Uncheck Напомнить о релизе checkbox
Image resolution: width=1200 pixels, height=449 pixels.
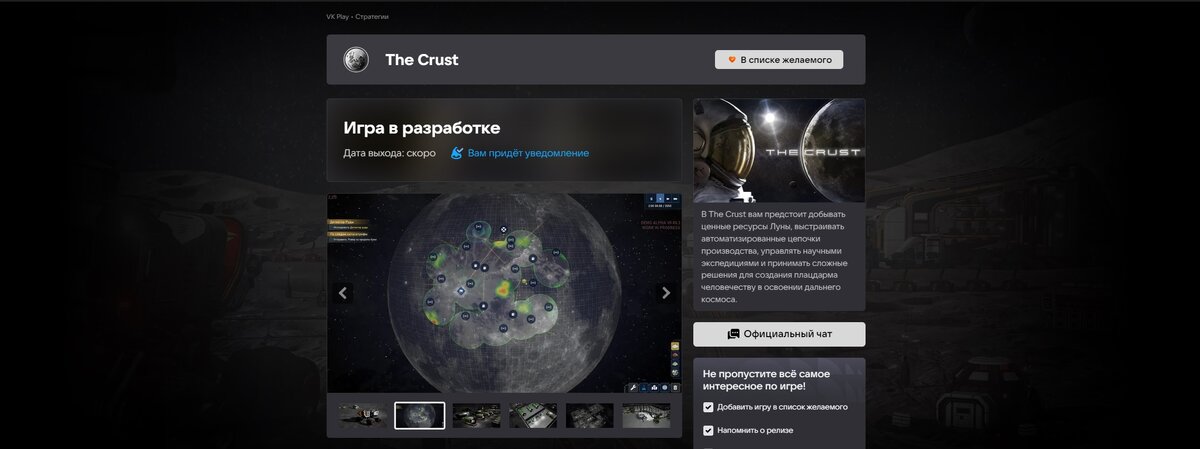click(x=708, y=431)
